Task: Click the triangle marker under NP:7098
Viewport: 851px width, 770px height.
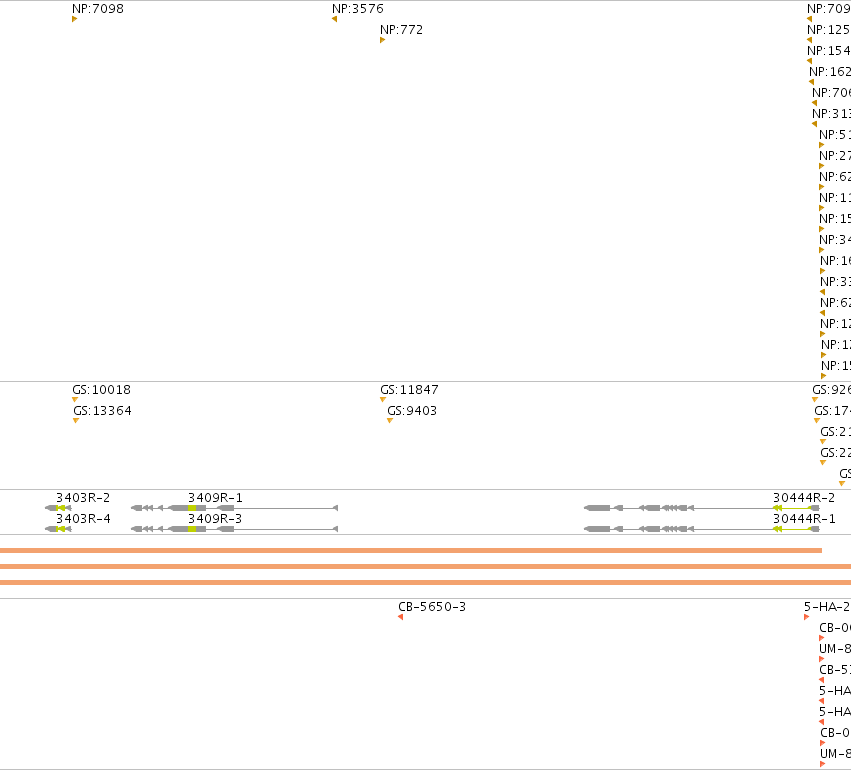Action: point(74,19)
